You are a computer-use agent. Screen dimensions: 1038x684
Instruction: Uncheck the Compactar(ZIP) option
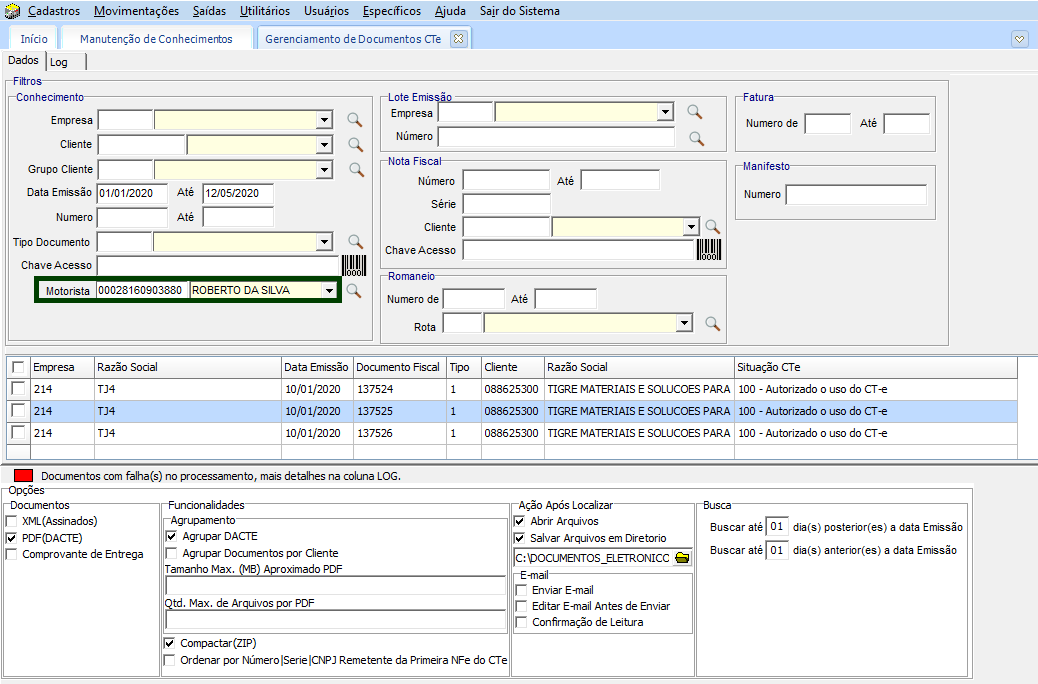point(170,643)
